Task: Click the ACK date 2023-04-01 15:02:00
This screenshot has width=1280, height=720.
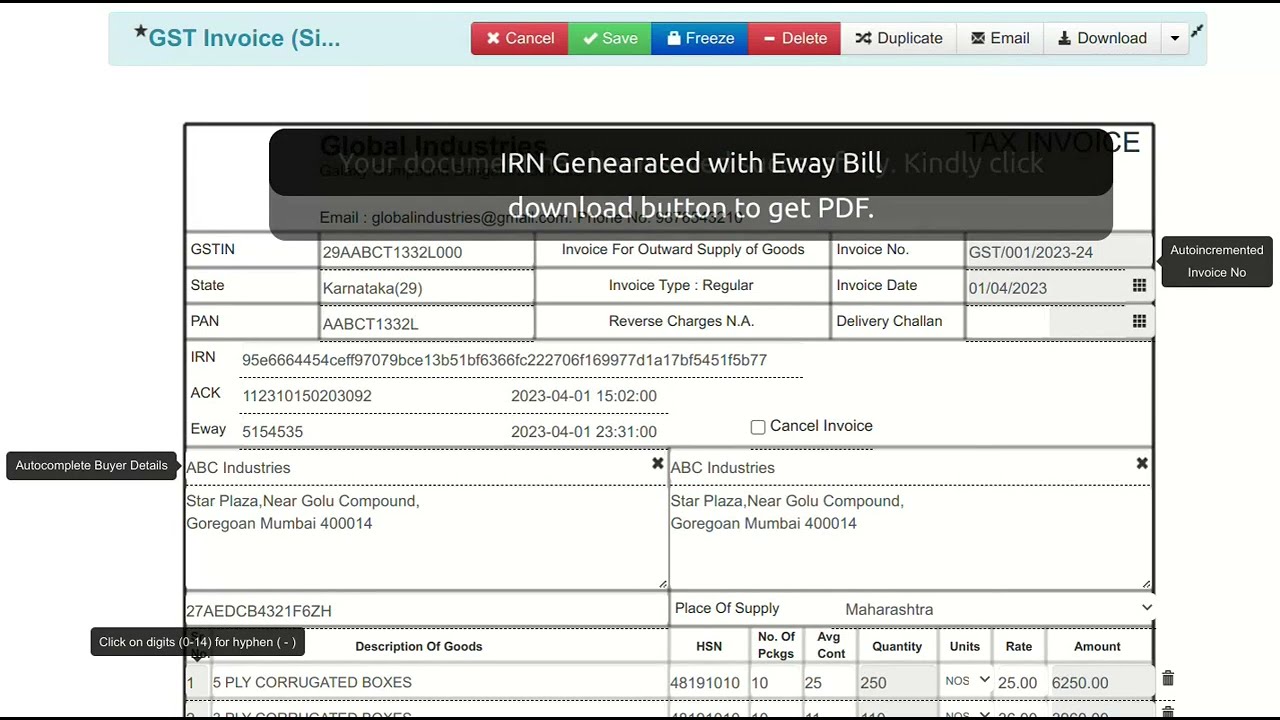Action: 584,396
